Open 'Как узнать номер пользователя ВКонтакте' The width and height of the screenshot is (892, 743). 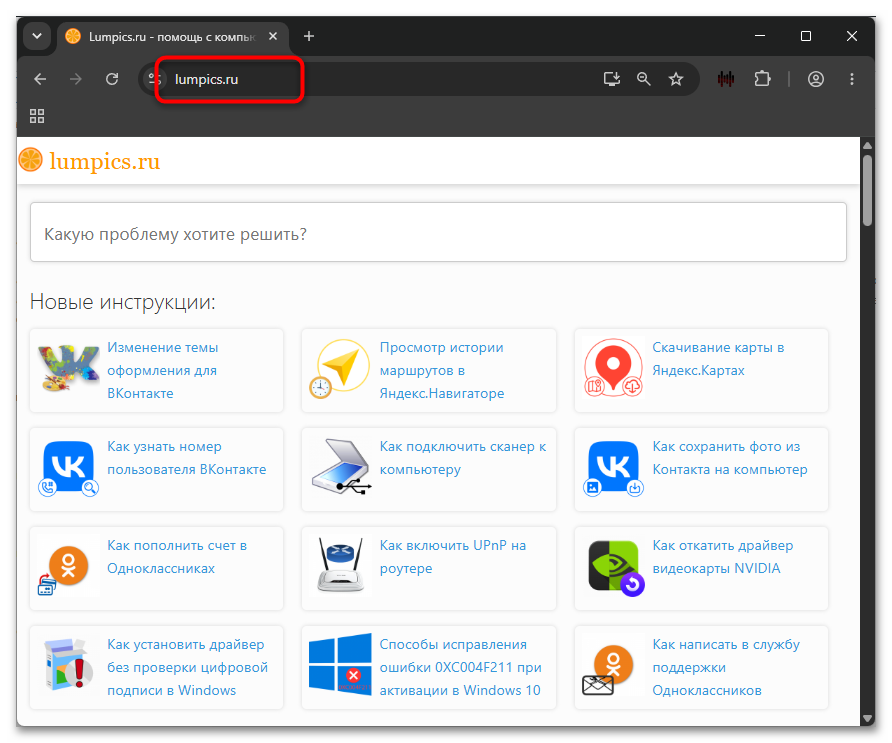(x=187, y=458)
